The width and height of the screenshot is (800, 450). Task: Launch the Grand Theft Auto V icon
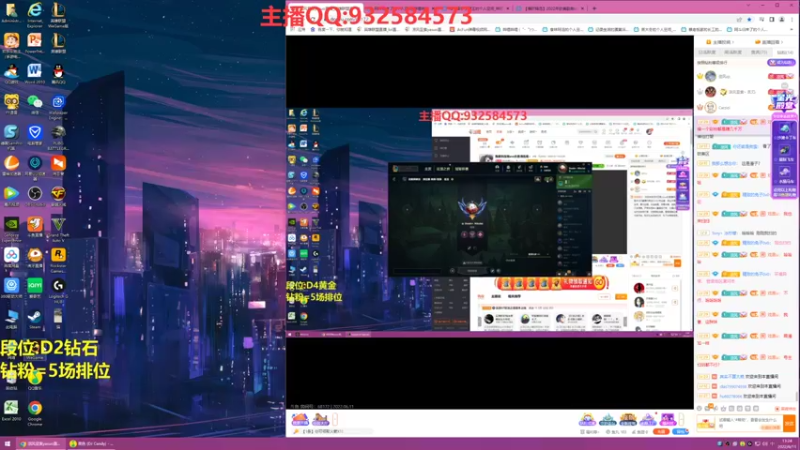click(x=58, y=229)
